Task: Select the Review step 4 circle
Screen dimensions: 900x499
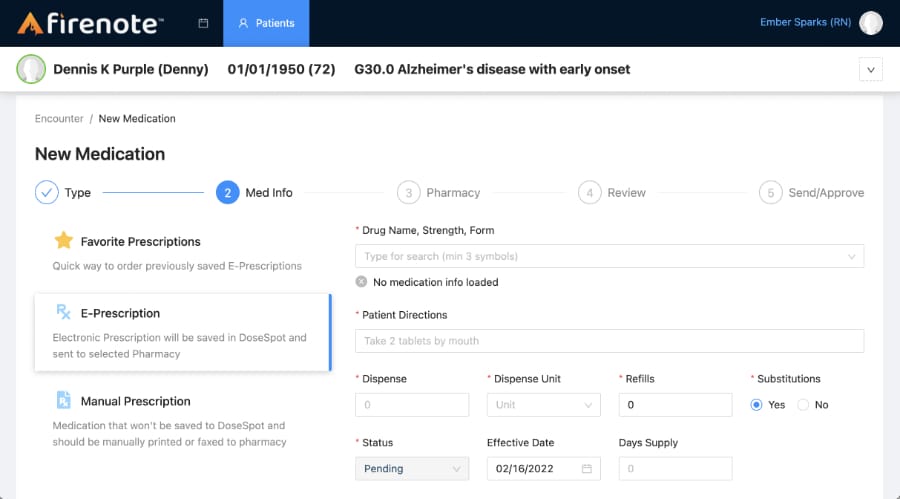Action: coord(589,192)
